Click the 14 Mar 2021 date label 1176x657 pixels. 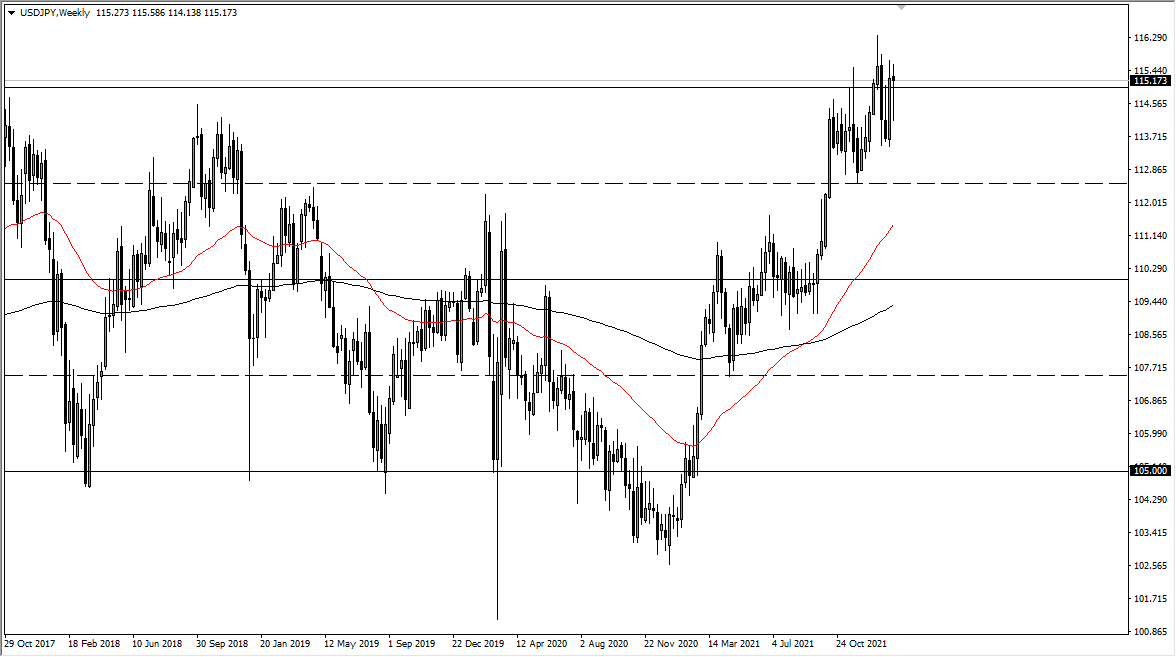point(734,644)
